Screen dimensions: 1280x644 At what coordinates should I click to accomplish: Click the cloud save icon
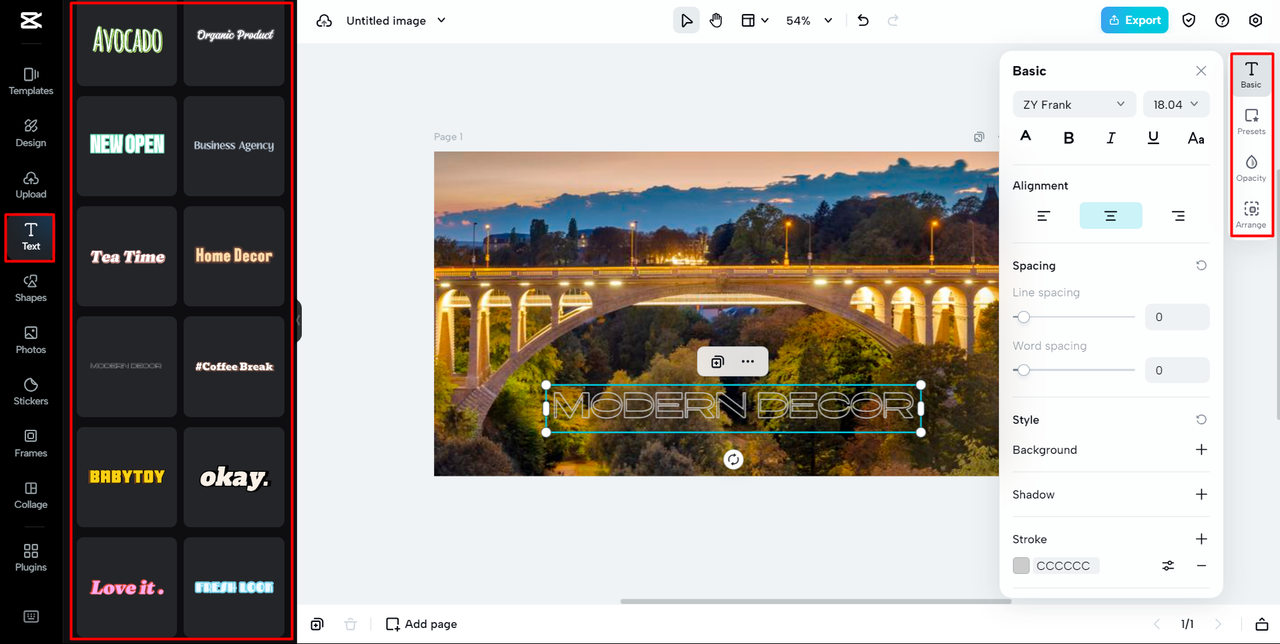[x=323, y=20]
